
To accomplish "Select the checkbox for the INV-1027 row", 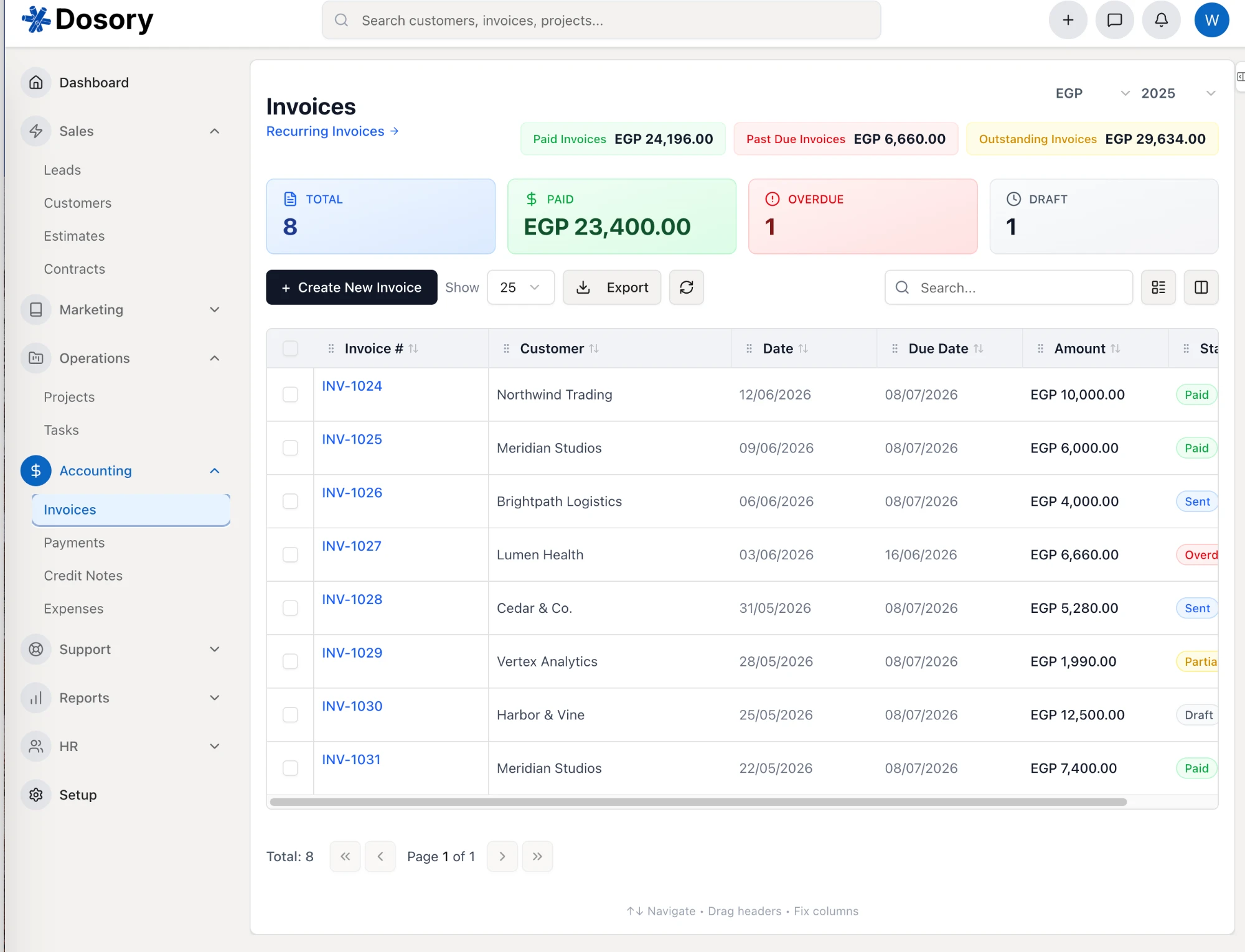I will [290, 554].
